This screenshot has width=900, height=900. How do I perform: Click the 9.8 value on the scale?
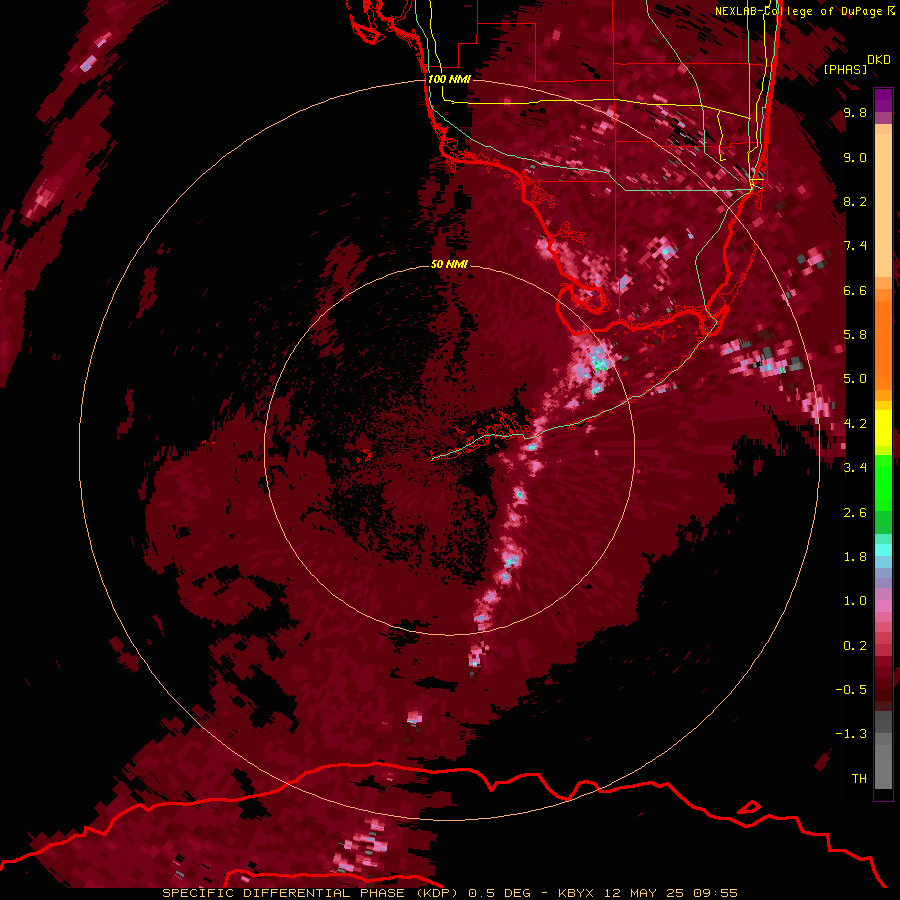click(x=855, y=113)
